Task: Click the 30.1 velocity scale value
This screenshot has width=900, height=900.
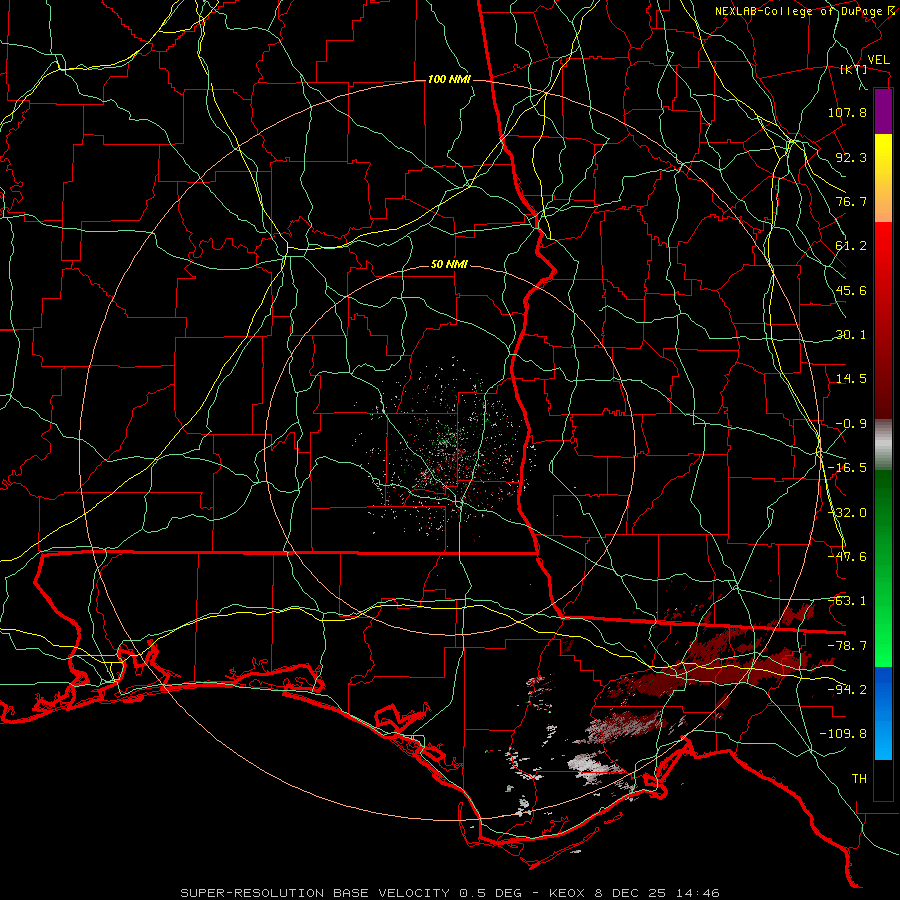Action: coord(851,335)
